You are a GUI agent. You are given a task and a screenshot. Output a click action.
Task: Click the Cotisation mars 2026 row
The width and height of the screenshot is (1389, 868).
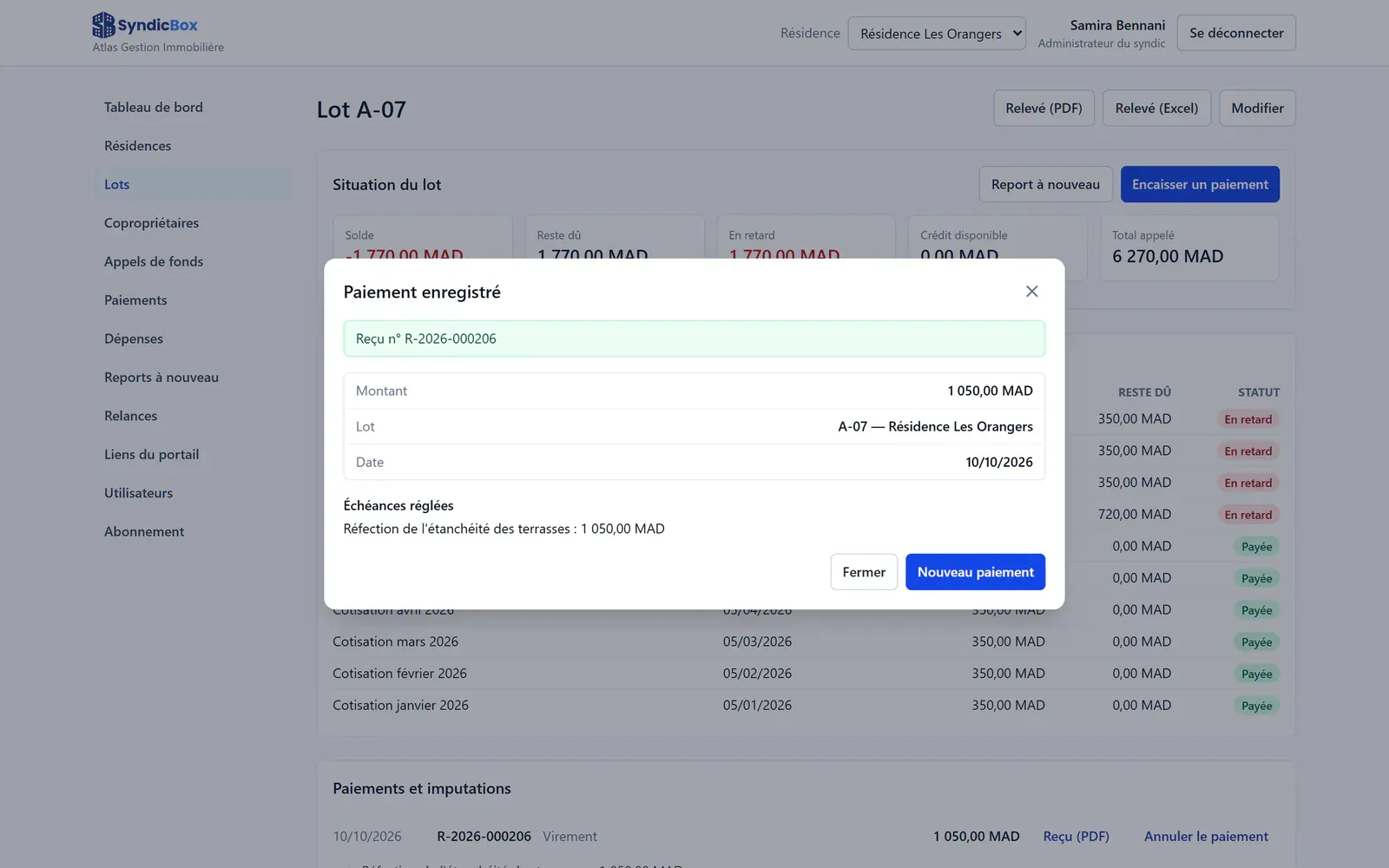coord(806,641)
